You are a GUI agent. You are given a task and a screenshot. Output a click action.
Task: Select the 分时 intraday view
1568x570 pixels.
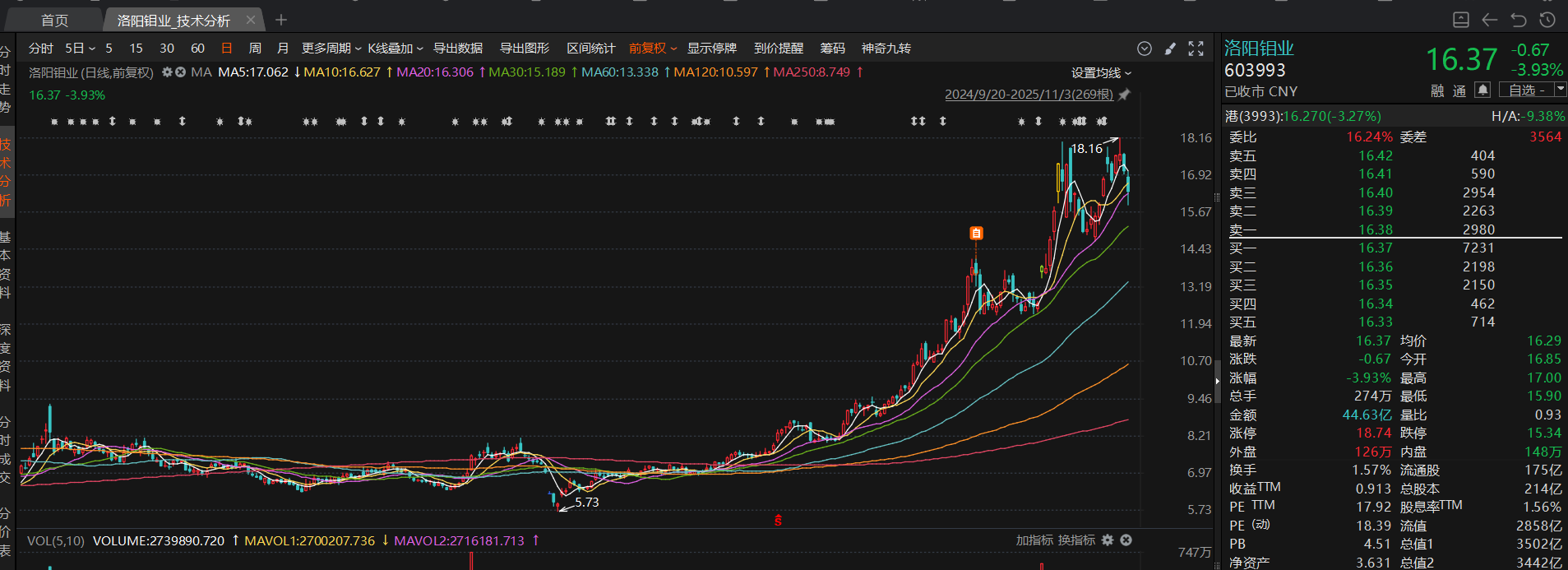(x=40, y=49)
